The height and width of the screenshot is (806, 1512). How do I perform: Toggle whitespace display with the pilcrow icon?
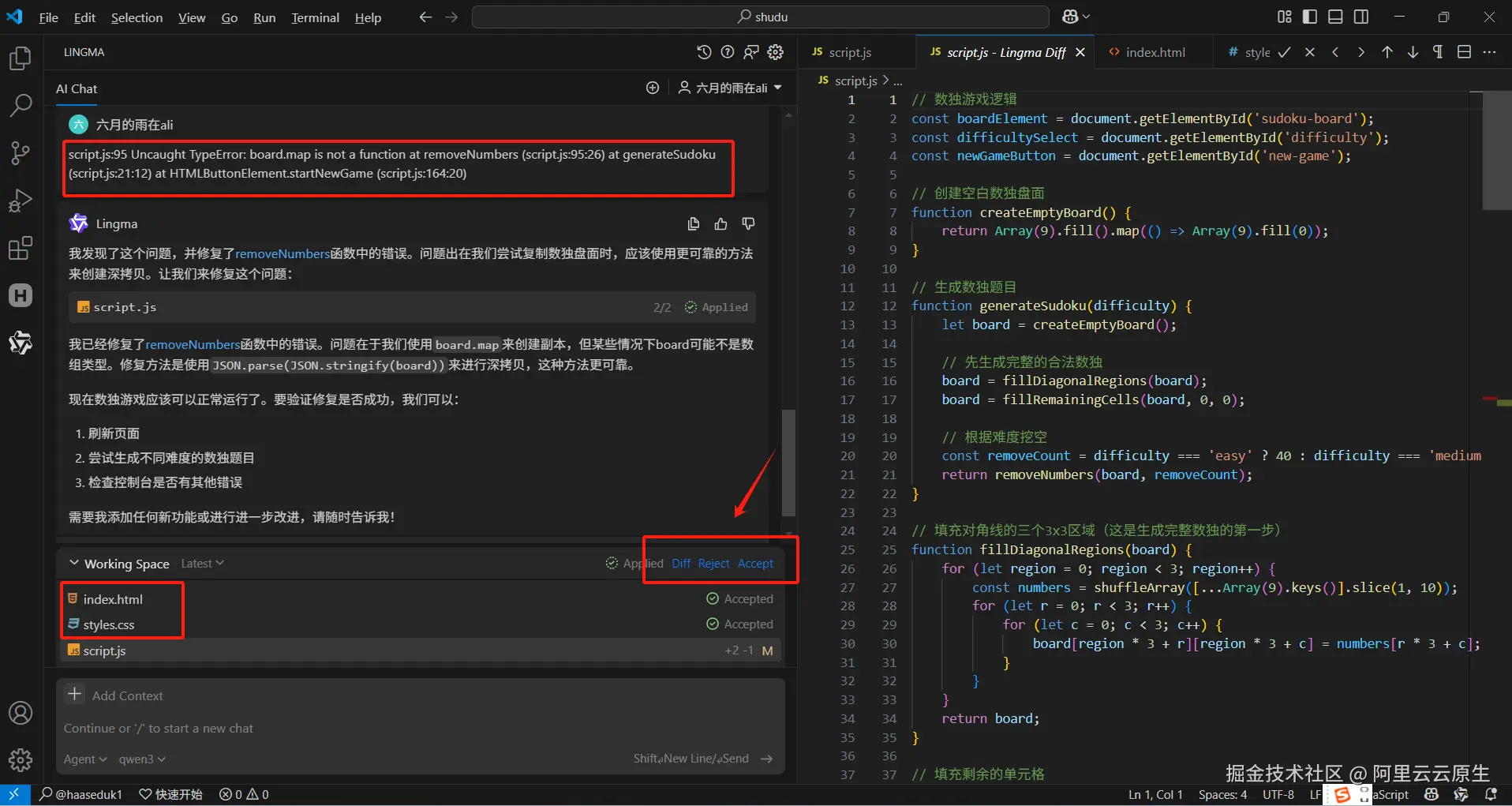pos(1438,52)
